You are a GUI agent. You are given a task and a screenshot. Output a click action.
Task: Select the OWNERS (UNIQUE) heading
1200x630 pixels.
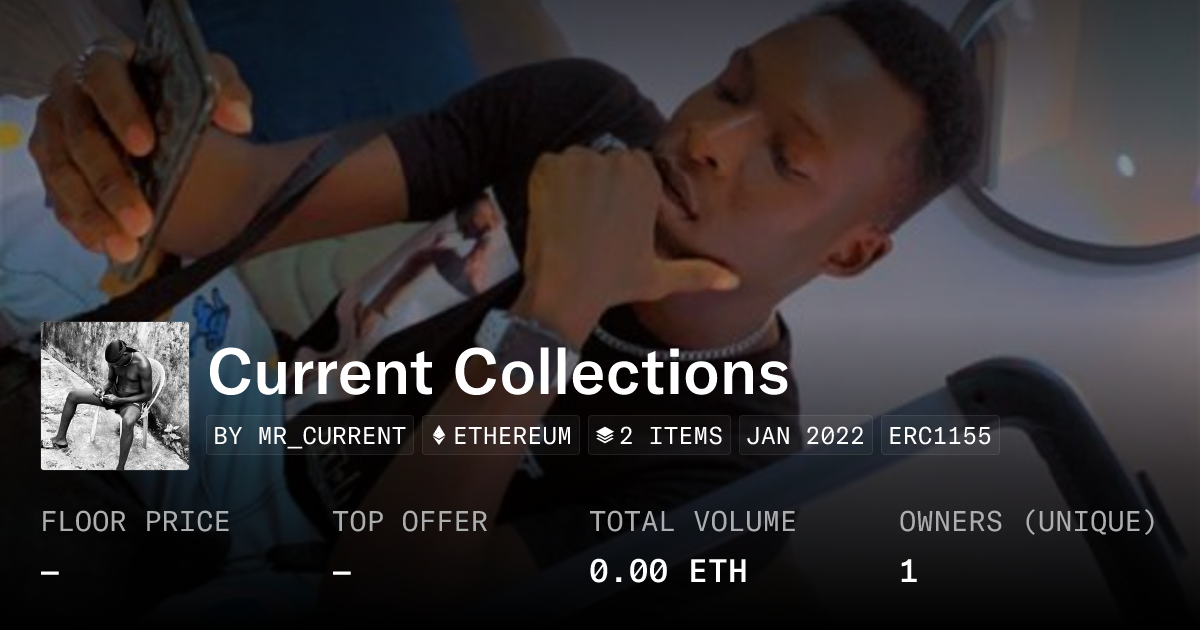click(x=1028, y=522)
